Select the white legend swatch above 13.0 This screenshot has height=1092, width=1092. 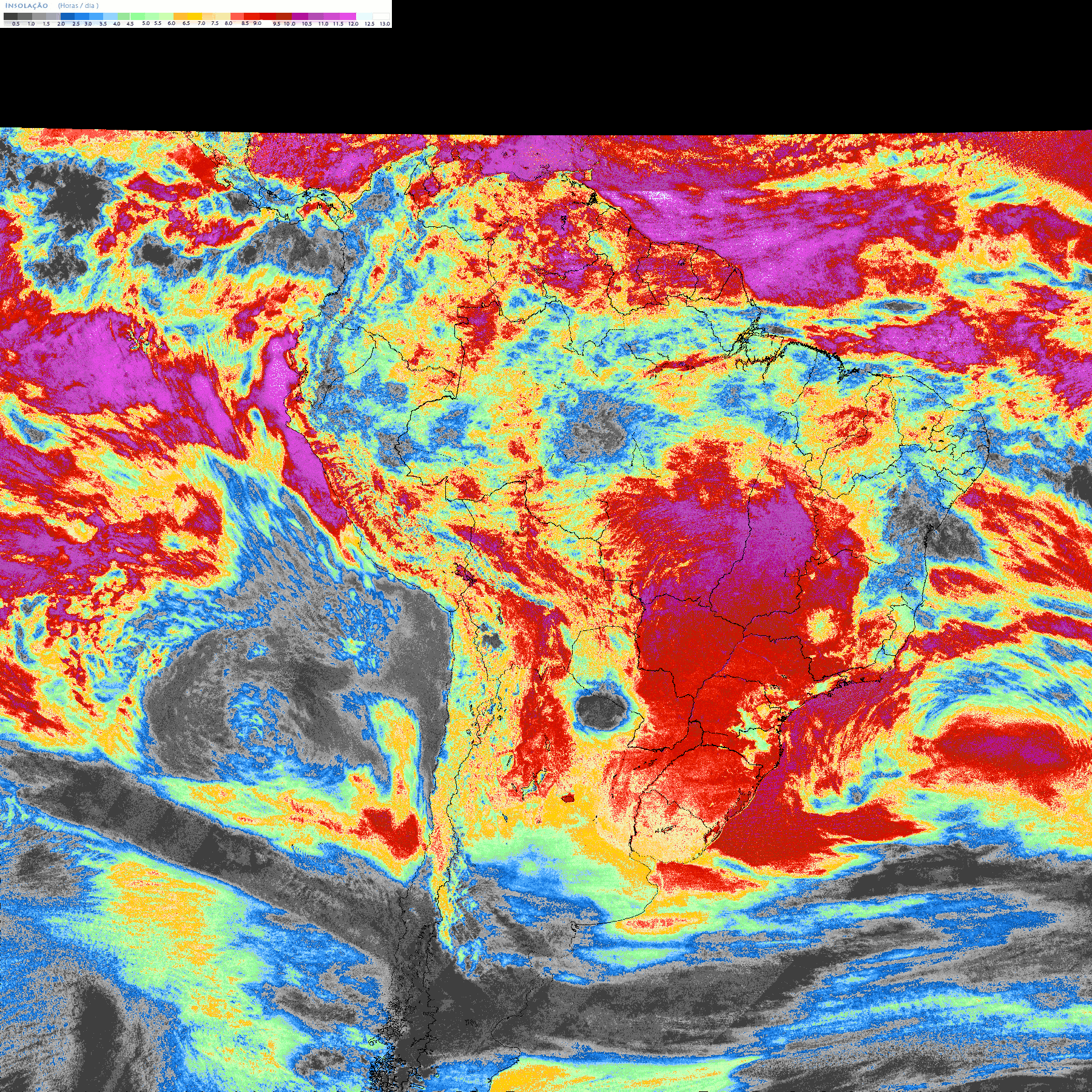(x=381, y=16)
